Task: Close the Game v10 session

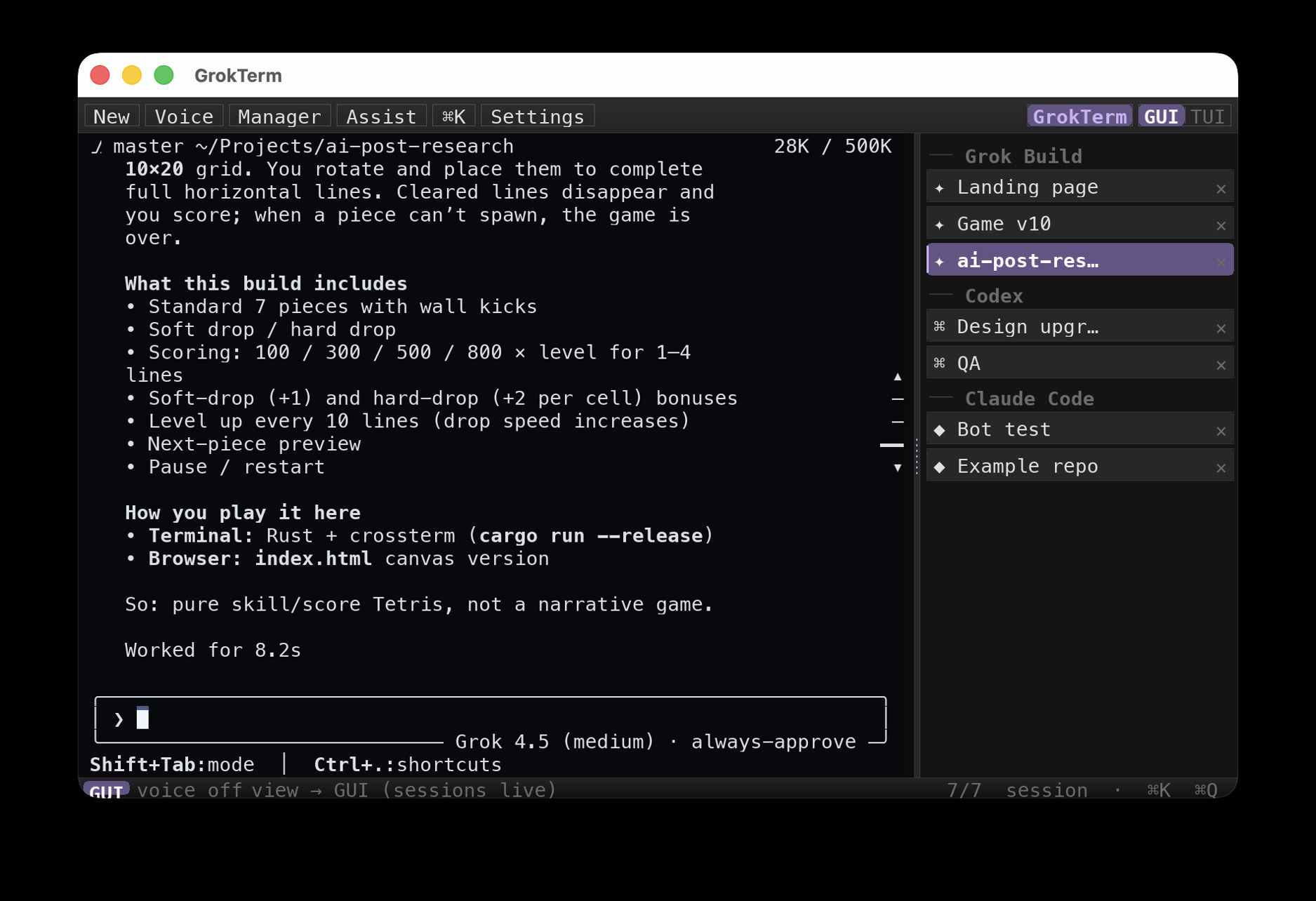Action: pyautogui.click(x=1221, y=225)
